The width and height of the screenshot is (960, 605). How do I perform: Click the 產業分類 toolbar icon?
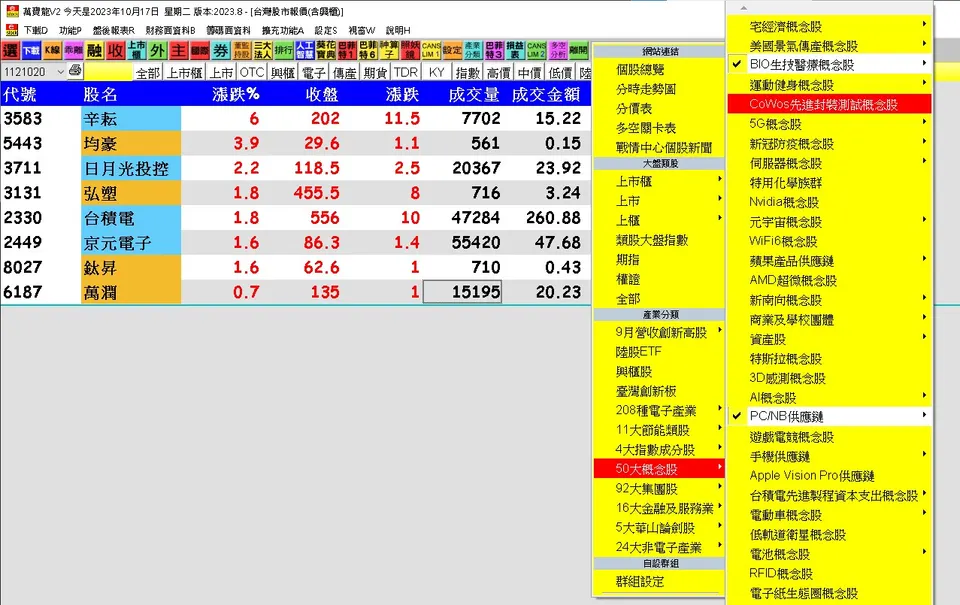(x=473, y=50)
